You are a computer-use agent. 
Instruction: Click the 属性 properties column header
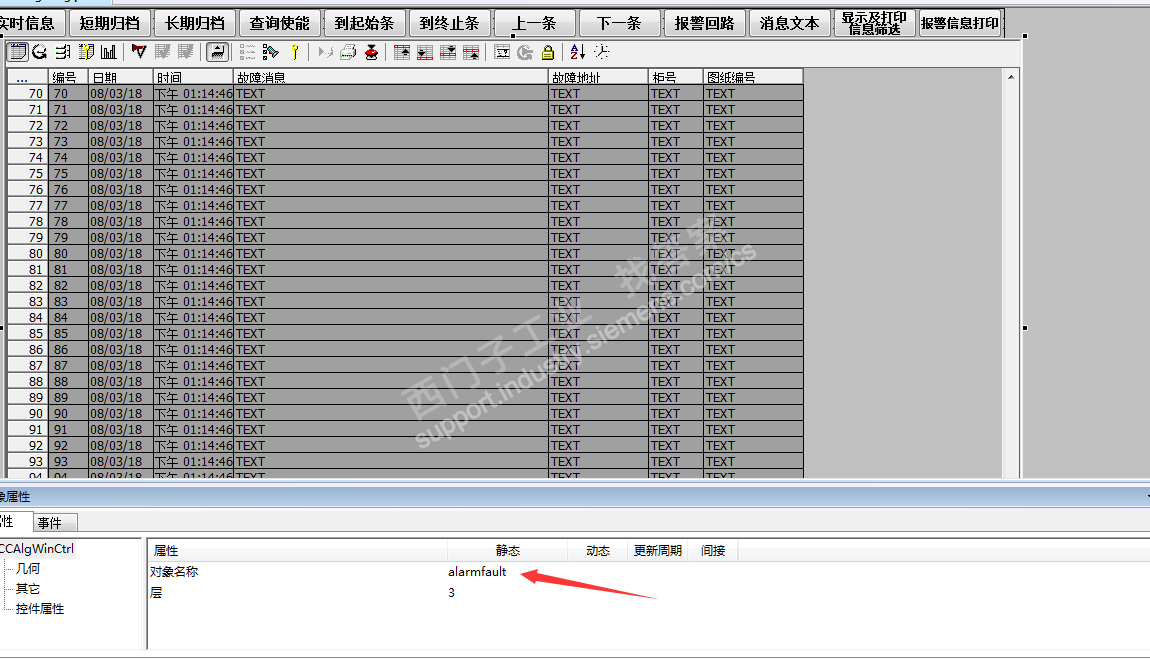pos(298,551)
